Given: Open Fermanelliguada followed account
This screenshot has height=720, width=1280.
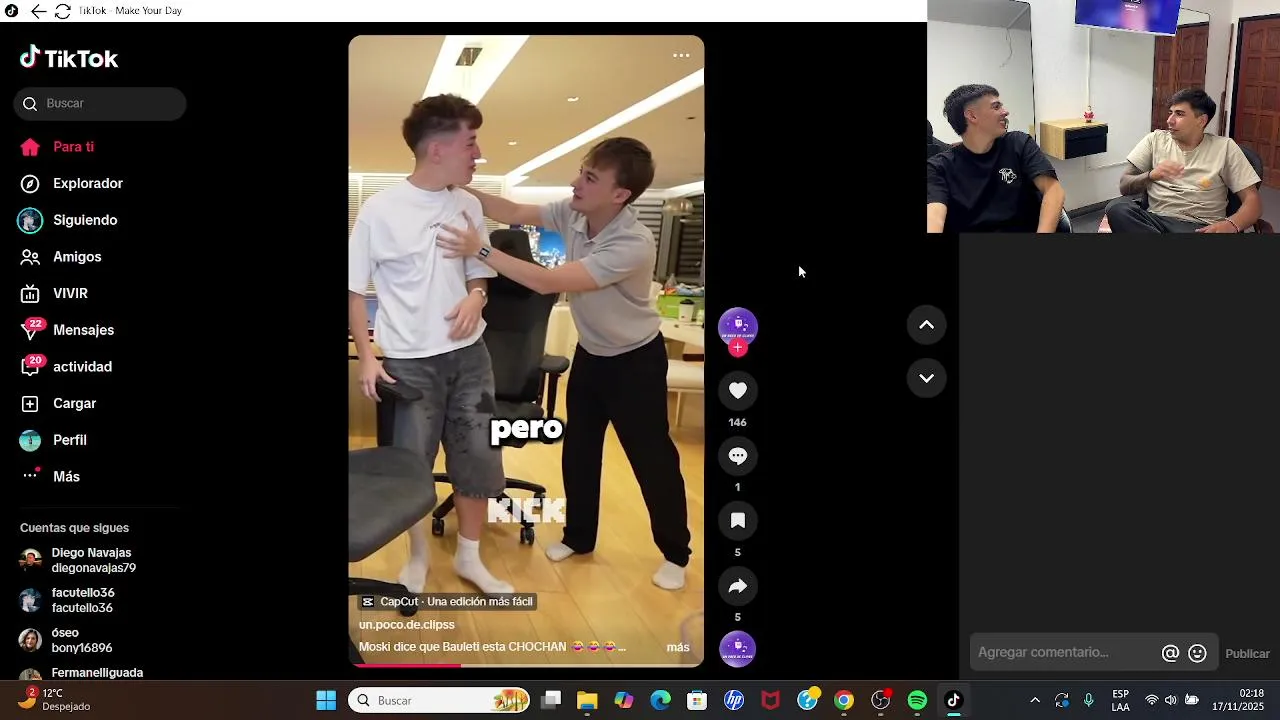Looking at the screenshot, I should pos(82,673).
